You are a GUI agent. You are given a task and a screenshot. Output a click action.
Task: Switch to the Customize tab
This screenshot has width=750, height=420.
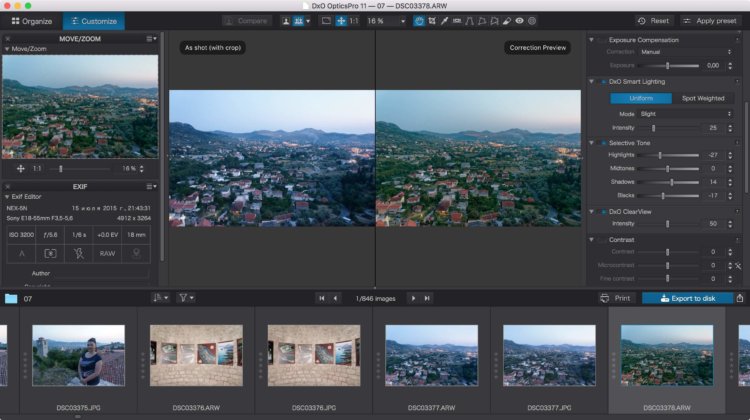[94, 21]
